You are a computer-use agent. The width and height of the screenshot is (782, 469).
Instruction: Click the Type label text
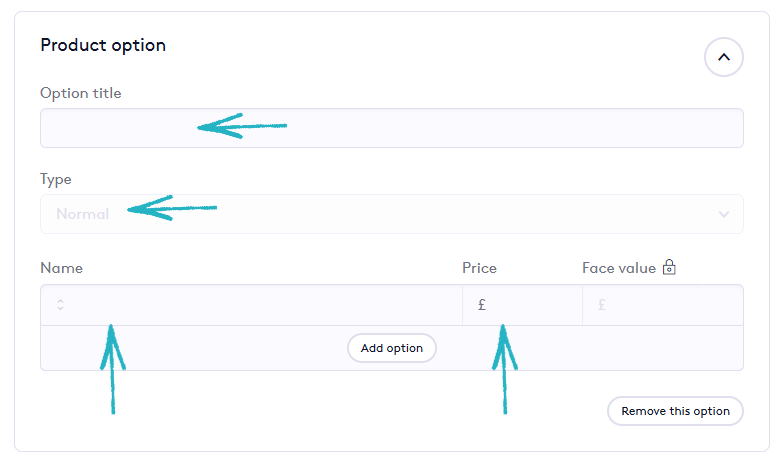pos(56,179)
